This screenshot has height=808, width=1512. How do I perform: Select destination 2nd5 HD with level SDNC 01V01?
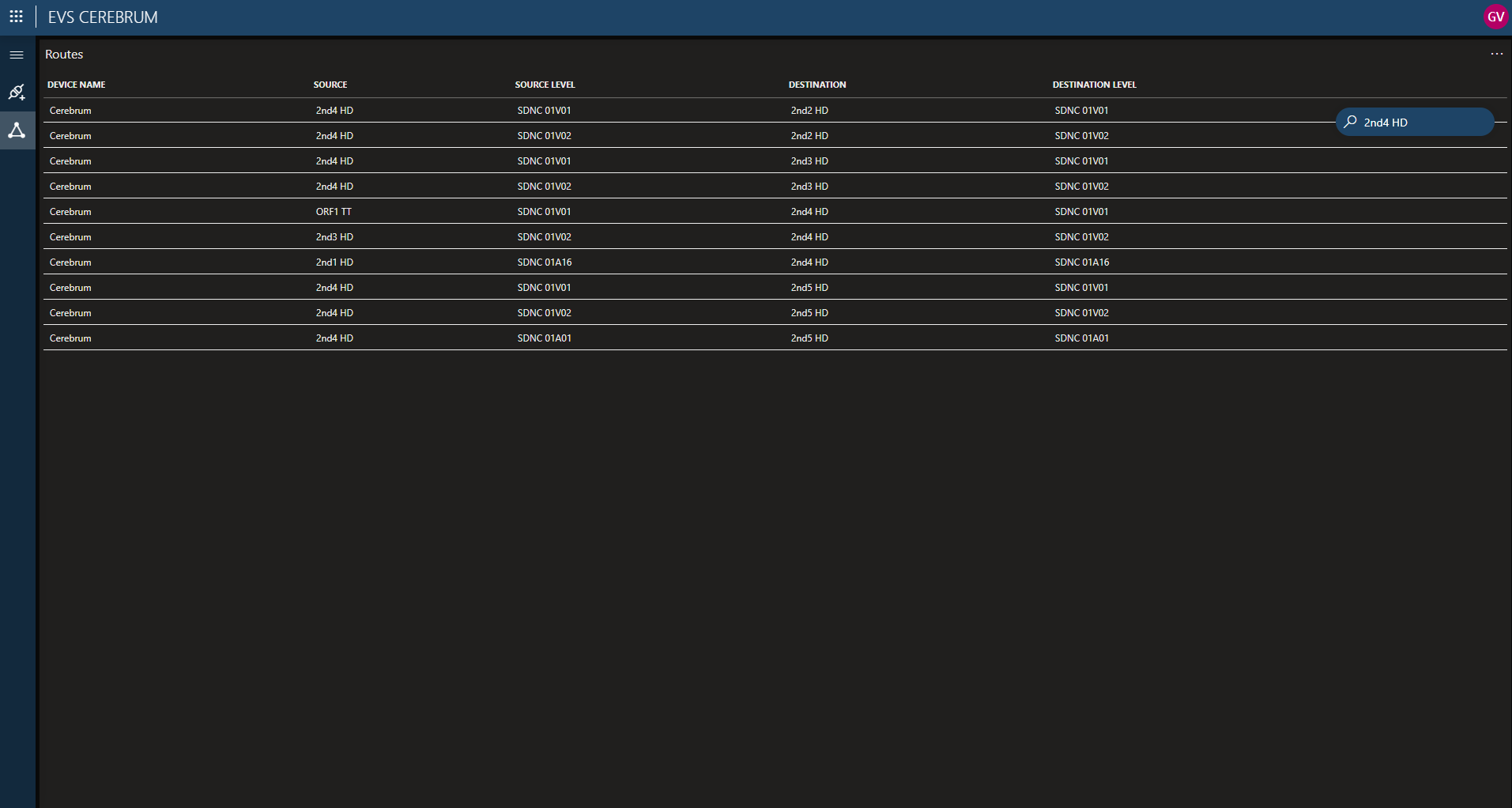(809, 288)
